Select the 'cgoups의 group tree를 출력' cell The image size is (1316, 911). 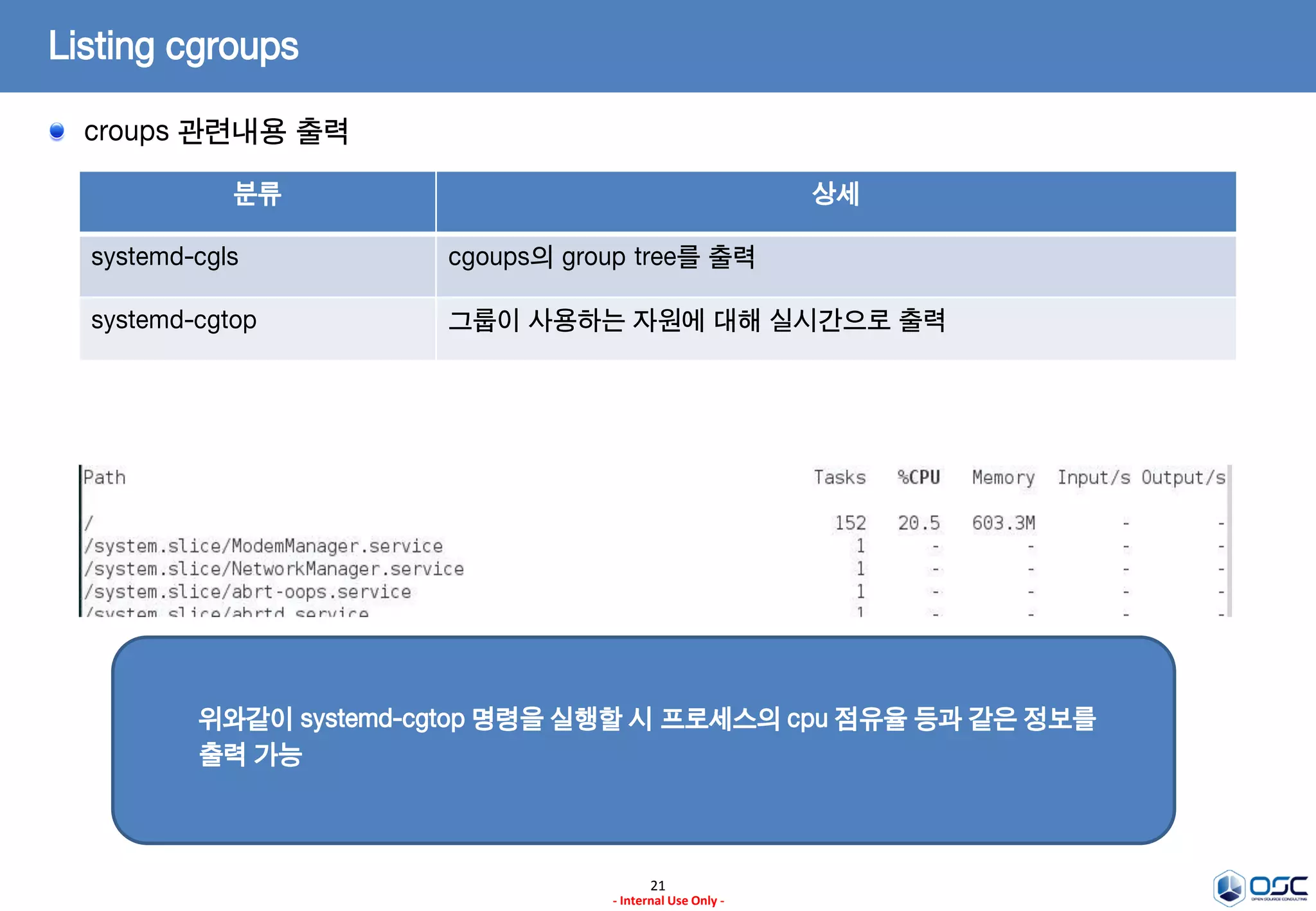(x=835, y=265)
